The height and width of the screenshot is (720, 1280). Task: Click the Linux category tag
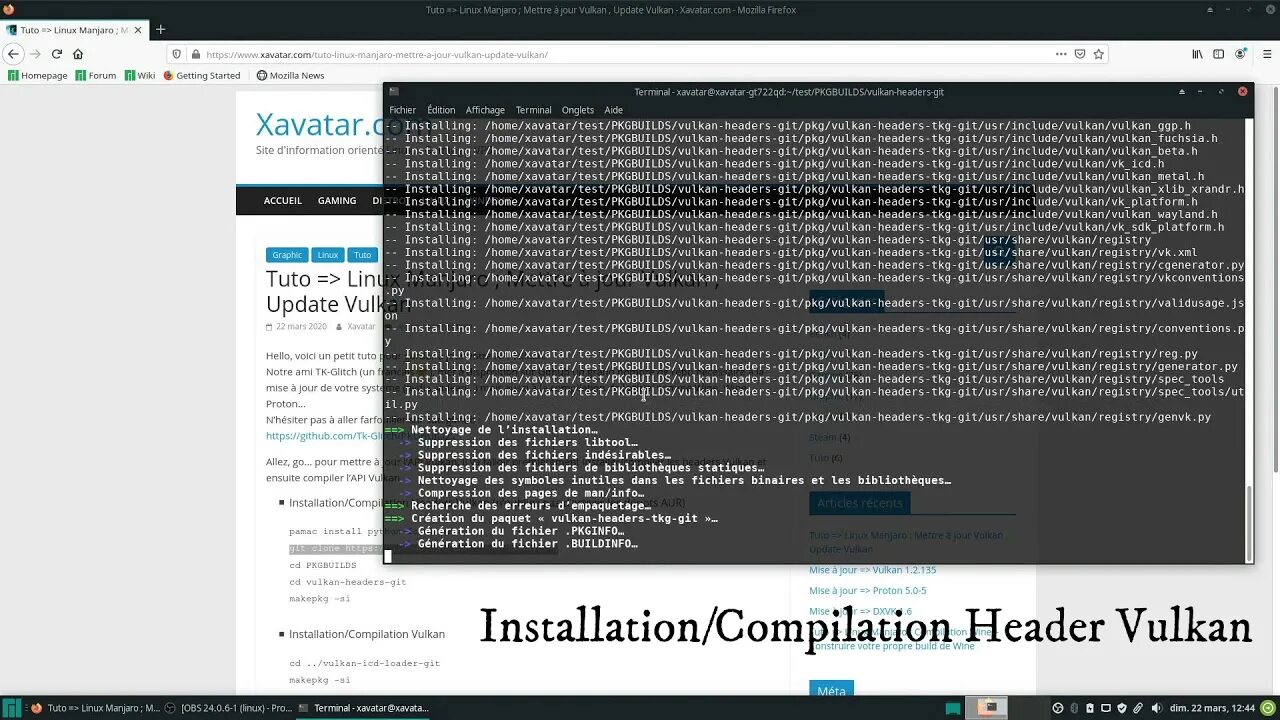coord(328,255)
